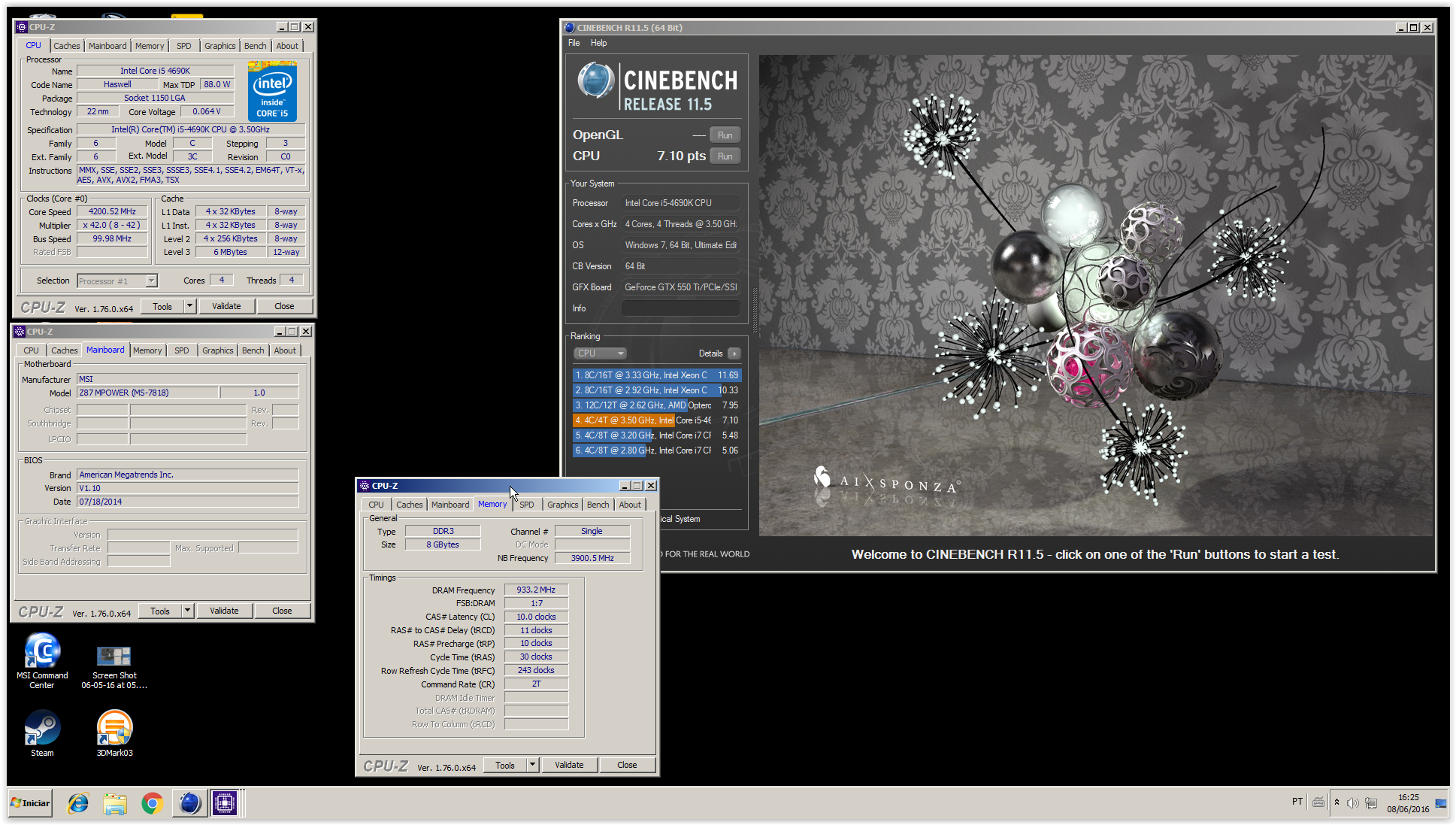
Task: Click Show Desktop button in tray corner
Action: [1441, 803]
